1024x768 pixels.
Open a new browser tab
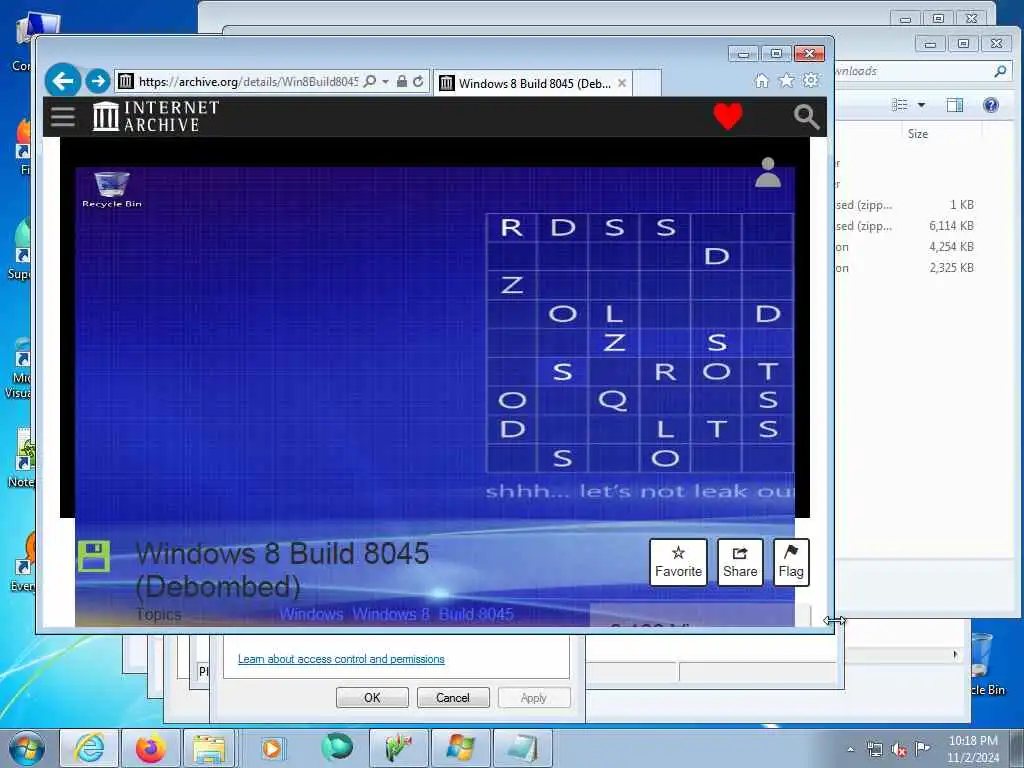(647, 83)
